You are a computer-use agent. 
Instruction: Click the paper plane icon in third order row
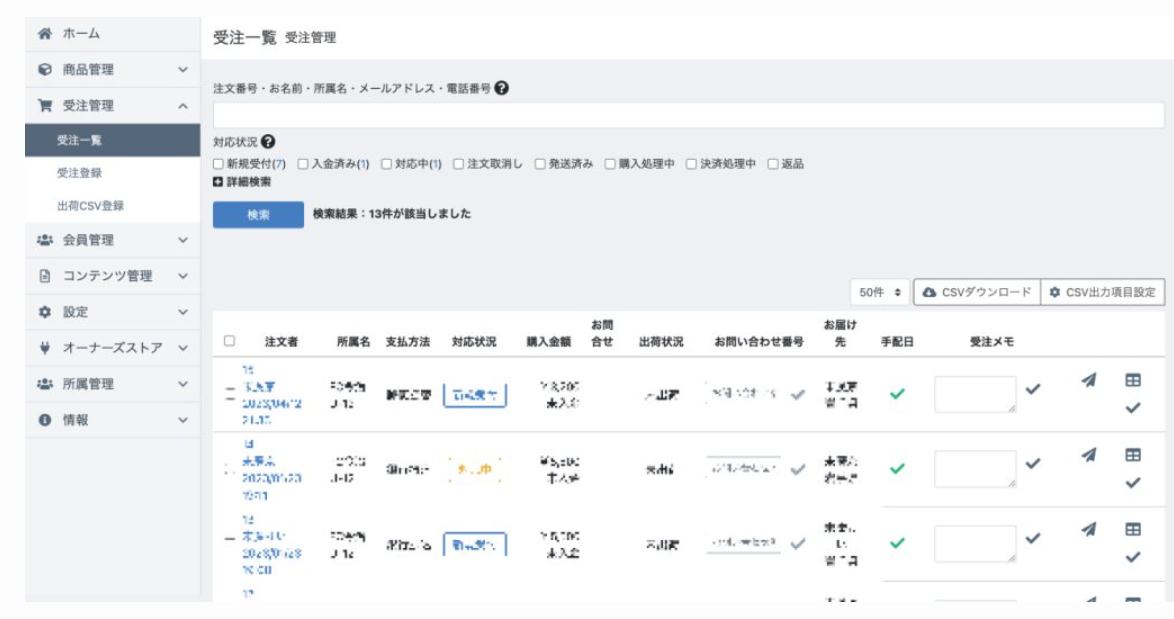pos(1088,529)
